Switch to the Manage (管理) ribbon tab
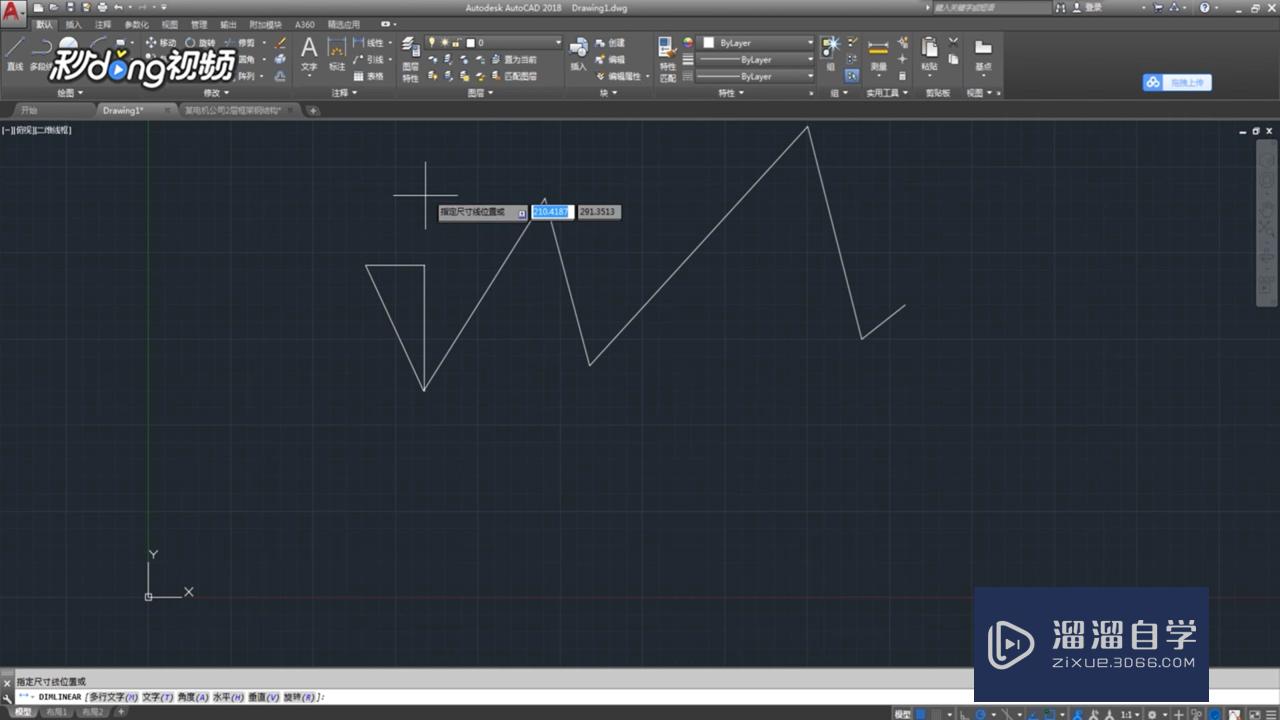Screen dimensions: 1280x720 [x=199, y=24]
